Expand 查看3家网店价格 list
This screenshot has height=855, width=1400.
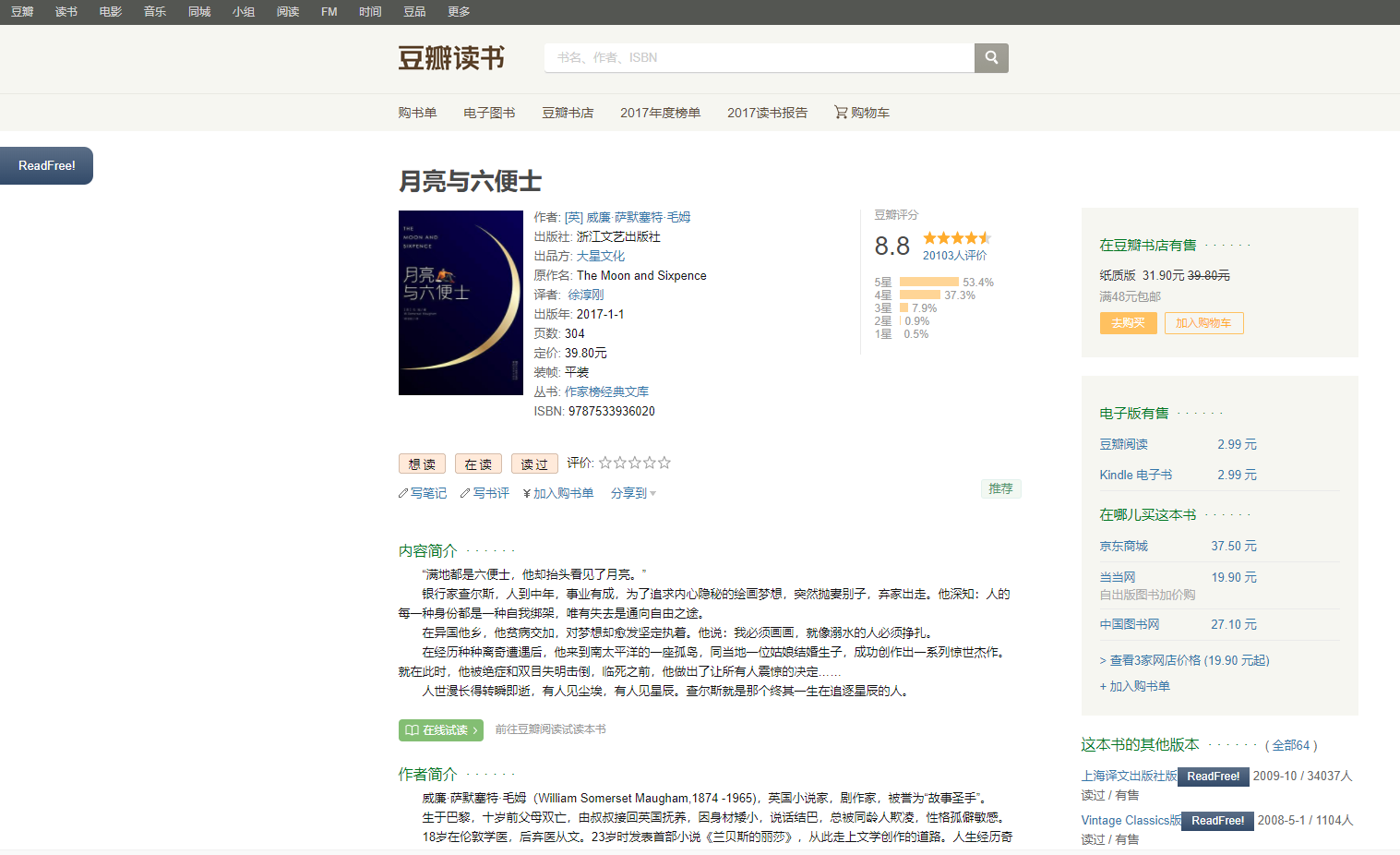point(1184,660)
